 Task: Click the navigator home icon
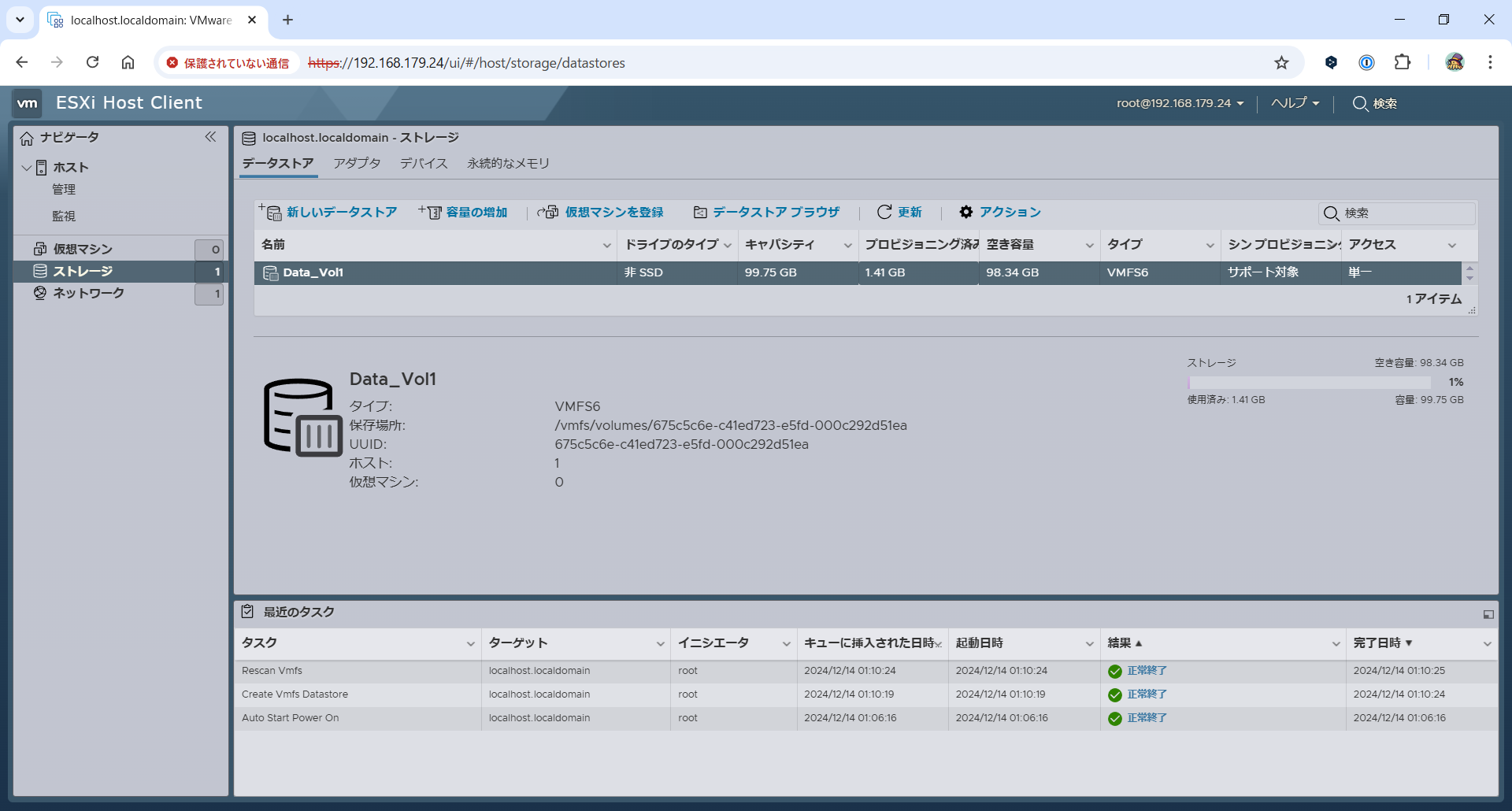click(x=27, y=138)
